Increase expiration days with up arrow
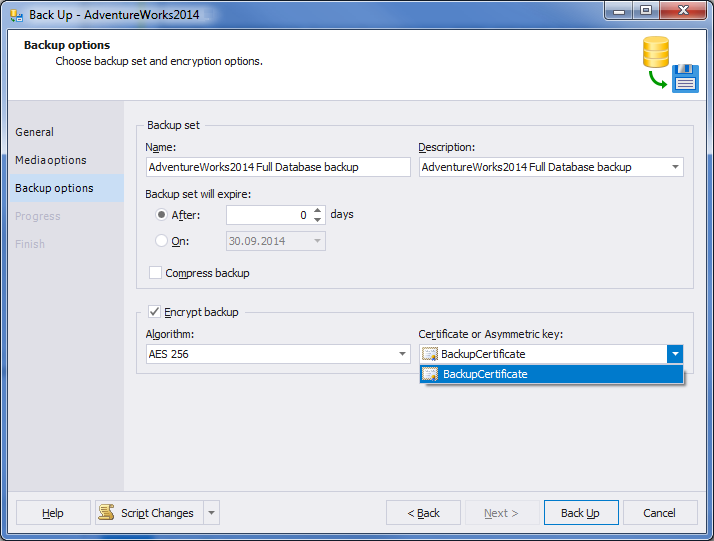Viewport: 714px width, 541px height. [318, 210]
